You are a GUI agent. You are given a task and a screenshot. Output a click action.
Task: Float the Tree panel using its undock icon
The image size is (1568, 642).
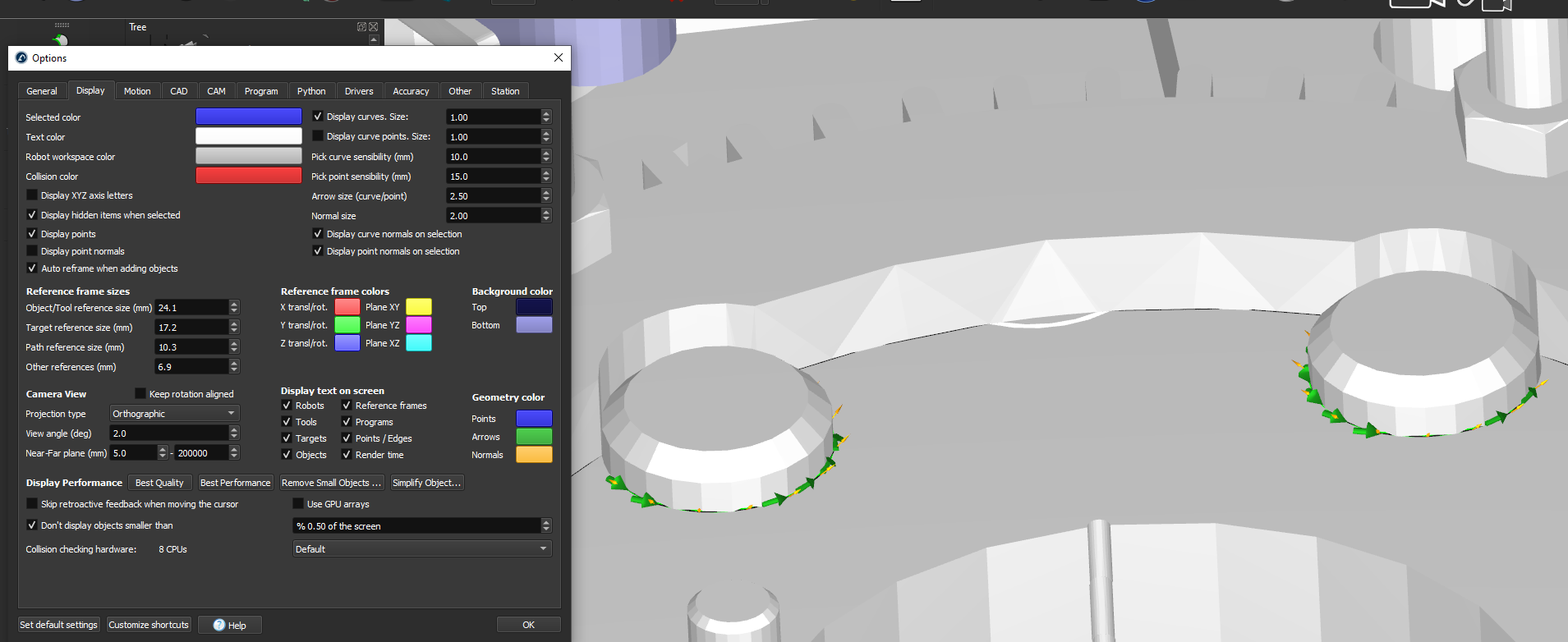click(x=361, y=27)
